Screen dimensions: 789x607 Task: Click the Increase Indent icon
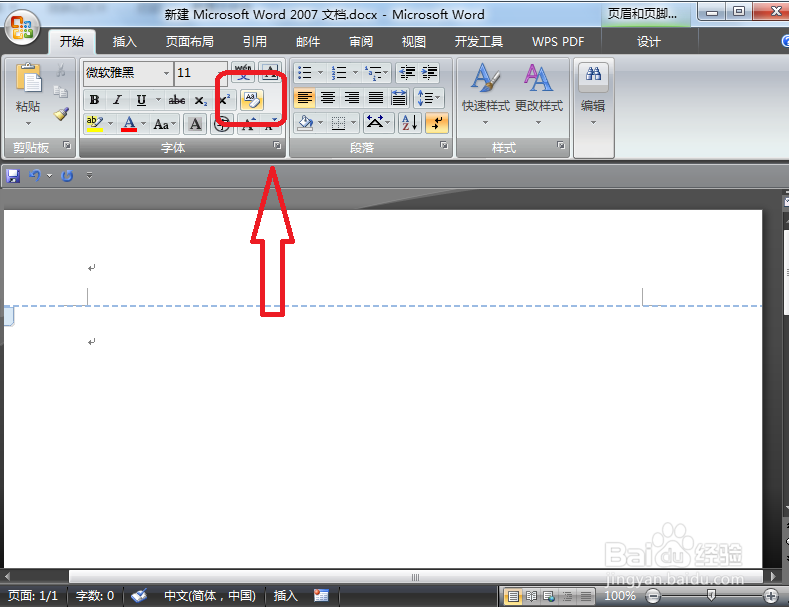pos(429,72)
